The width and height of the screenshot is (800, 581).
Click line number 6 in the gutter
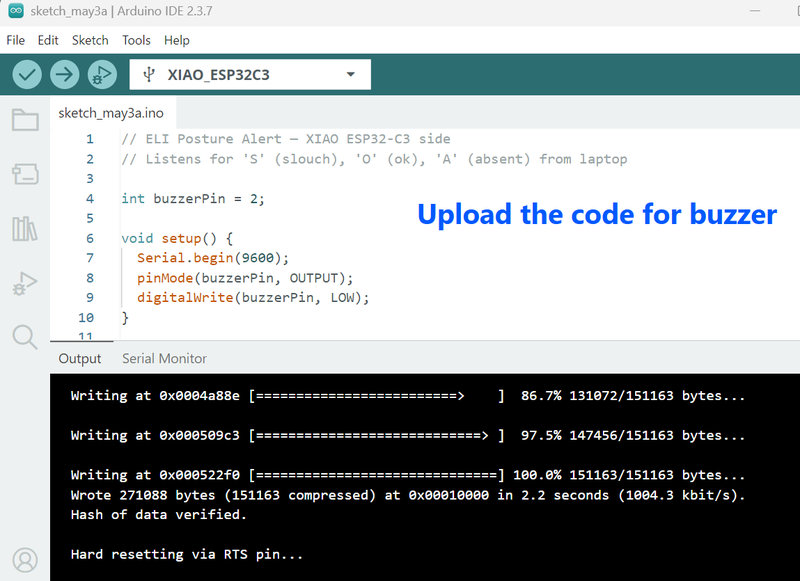tap(90, 238)
